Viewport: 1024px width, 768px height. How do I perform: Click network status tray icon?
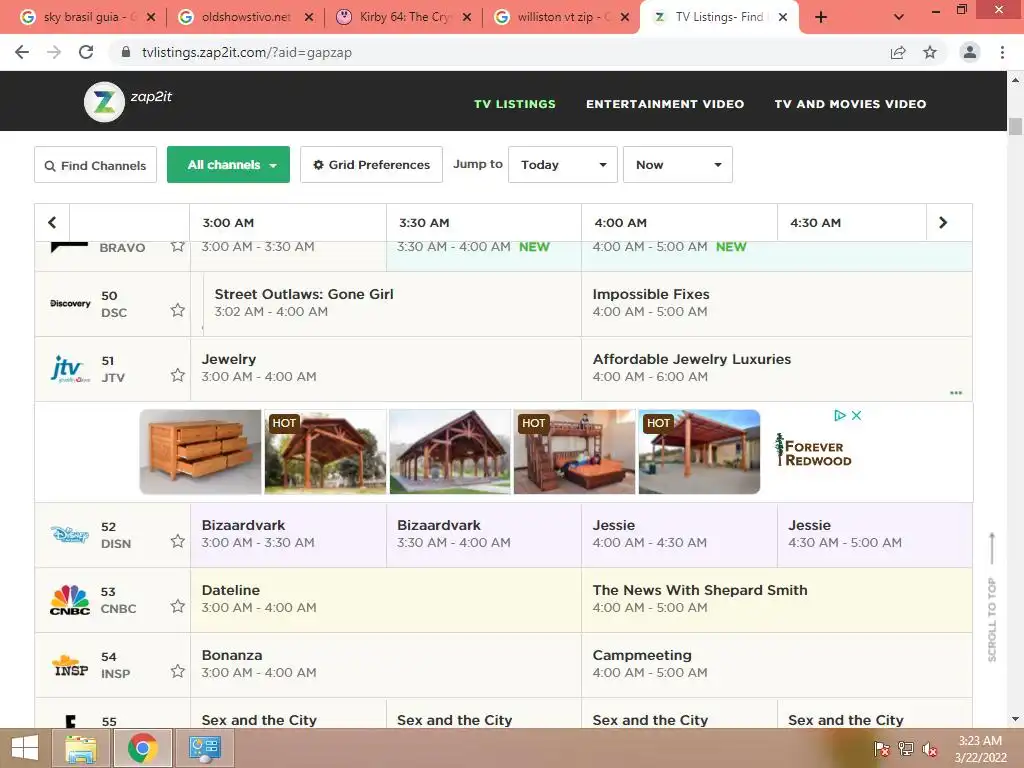(905, 749)
